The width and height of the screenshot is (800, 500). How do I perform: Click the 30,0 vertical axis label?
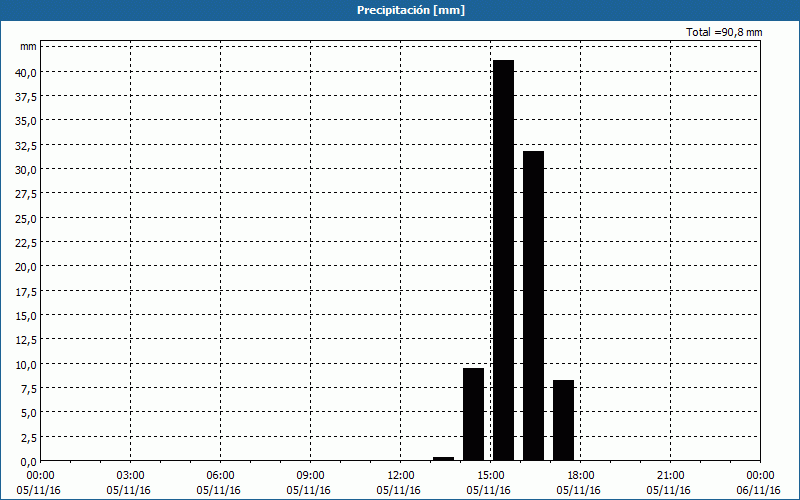[x=26, y=169]
